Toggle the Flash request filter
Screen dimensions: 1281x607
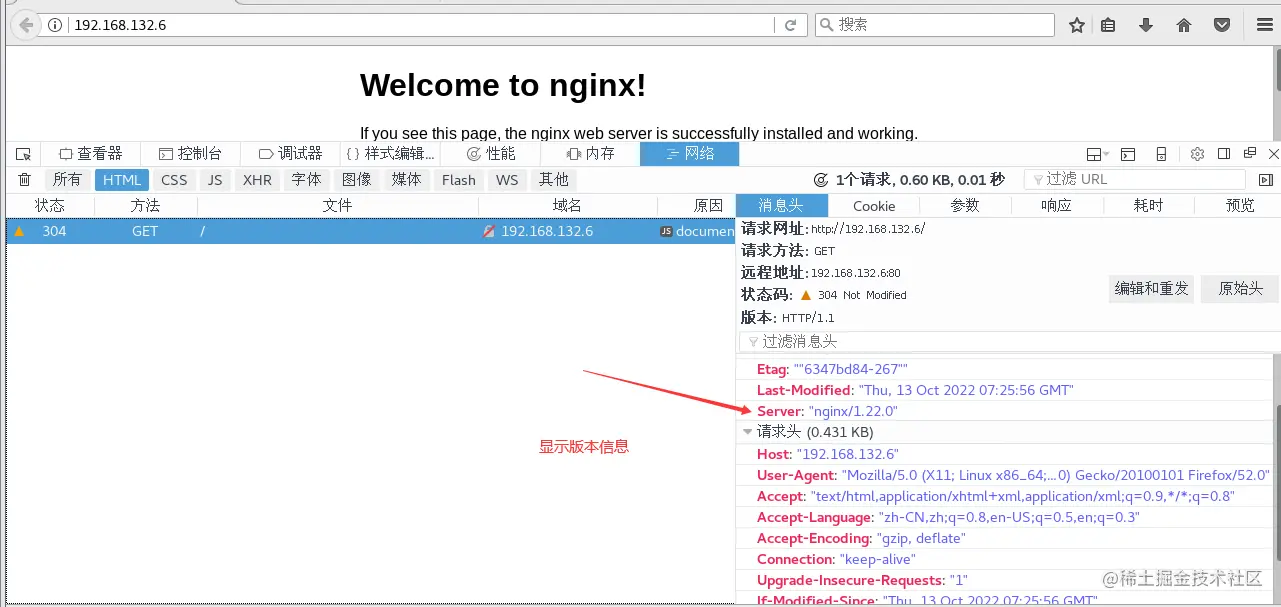pos(459,180)
